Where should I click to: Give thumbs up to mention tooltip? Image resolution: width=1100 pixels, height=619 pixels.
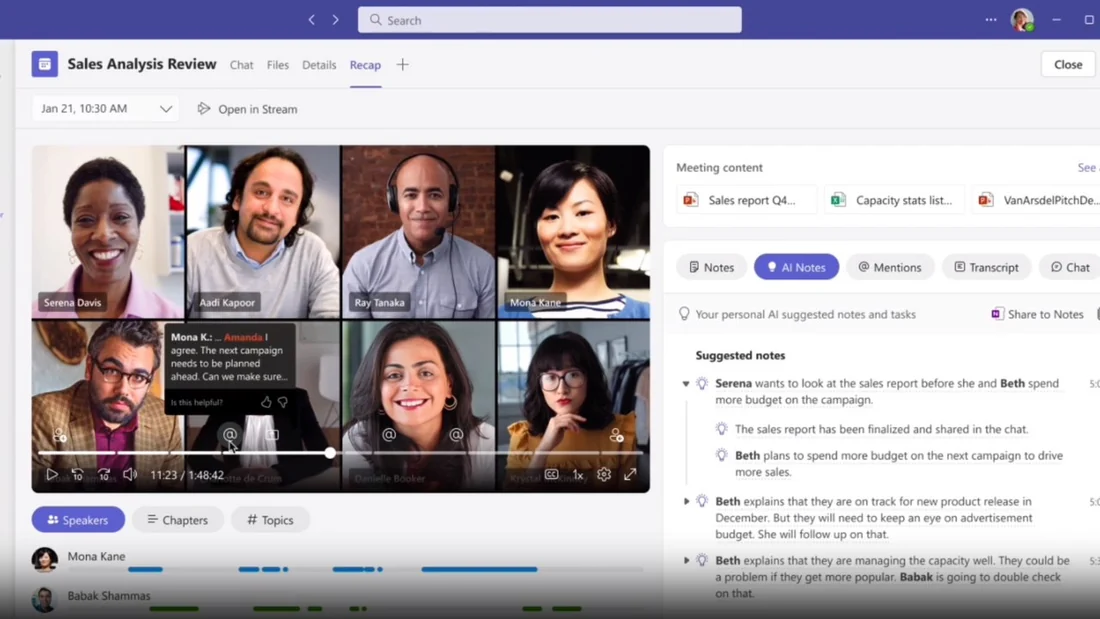click(x=266, y=402)
